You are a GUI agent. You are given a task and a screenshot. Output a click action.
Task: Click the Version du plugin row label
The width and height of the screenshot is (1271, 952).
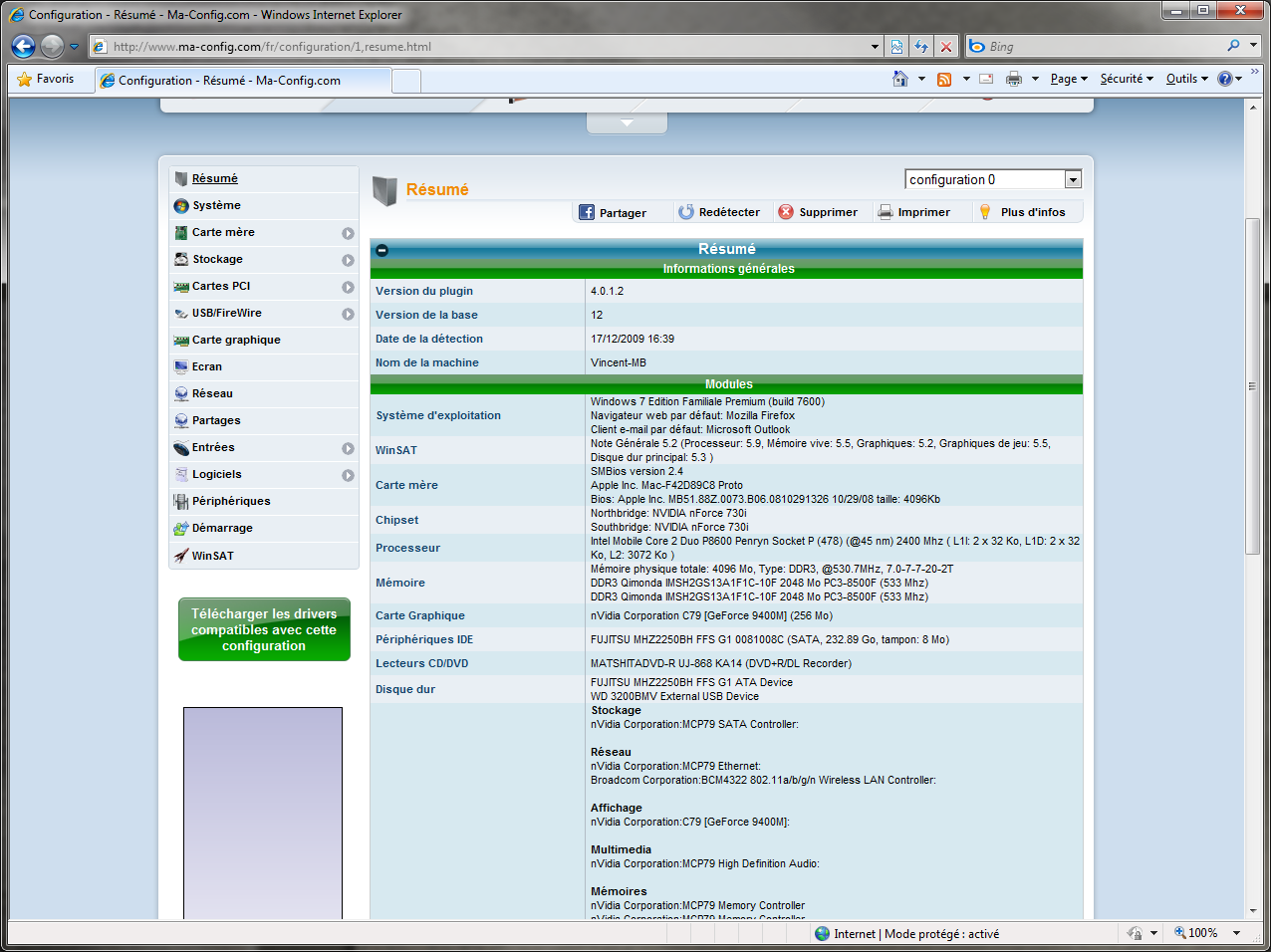pyautogui.click(x=424, y=291)
